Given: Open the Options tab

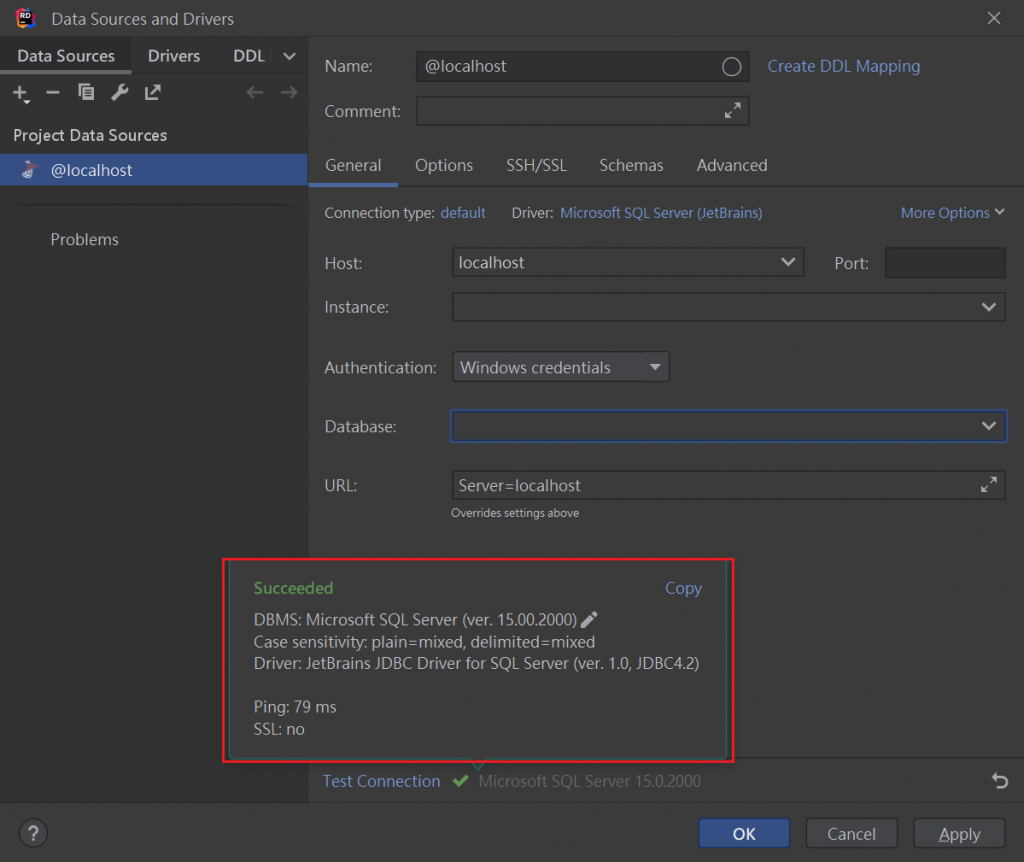Looking at the screenshot, I should click(444, 166).
